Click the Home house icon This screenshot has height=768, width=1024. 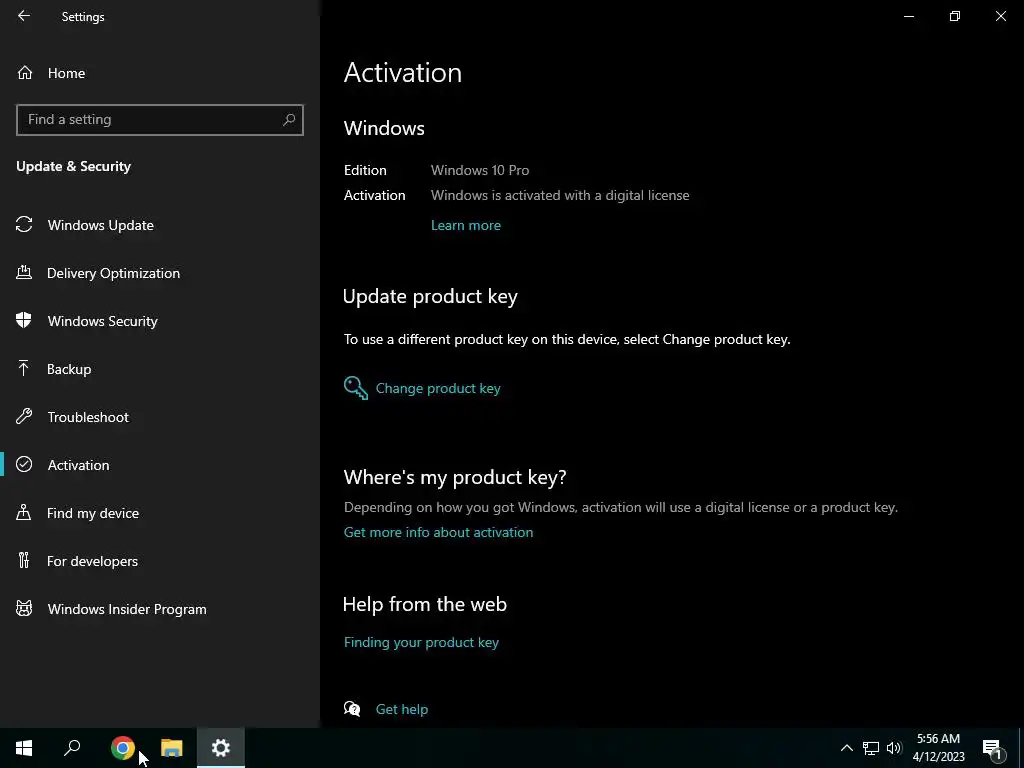click(x=25, y=72)
